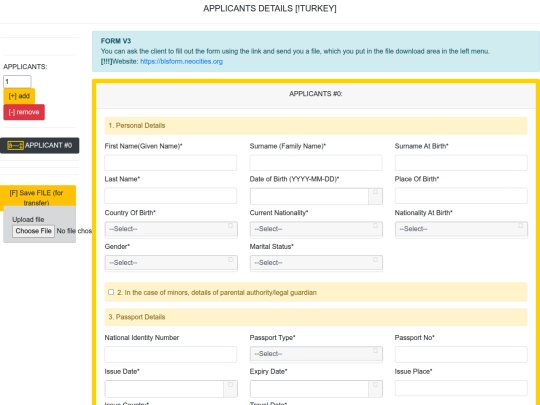Click the Choose File upload button
This screenshot has height=405, width=540.
33,231
